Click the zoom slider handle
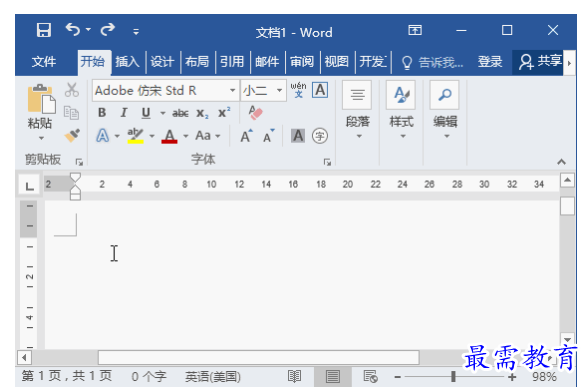The image size is (586, 389). pyautogui.click(x=453, y=376)
